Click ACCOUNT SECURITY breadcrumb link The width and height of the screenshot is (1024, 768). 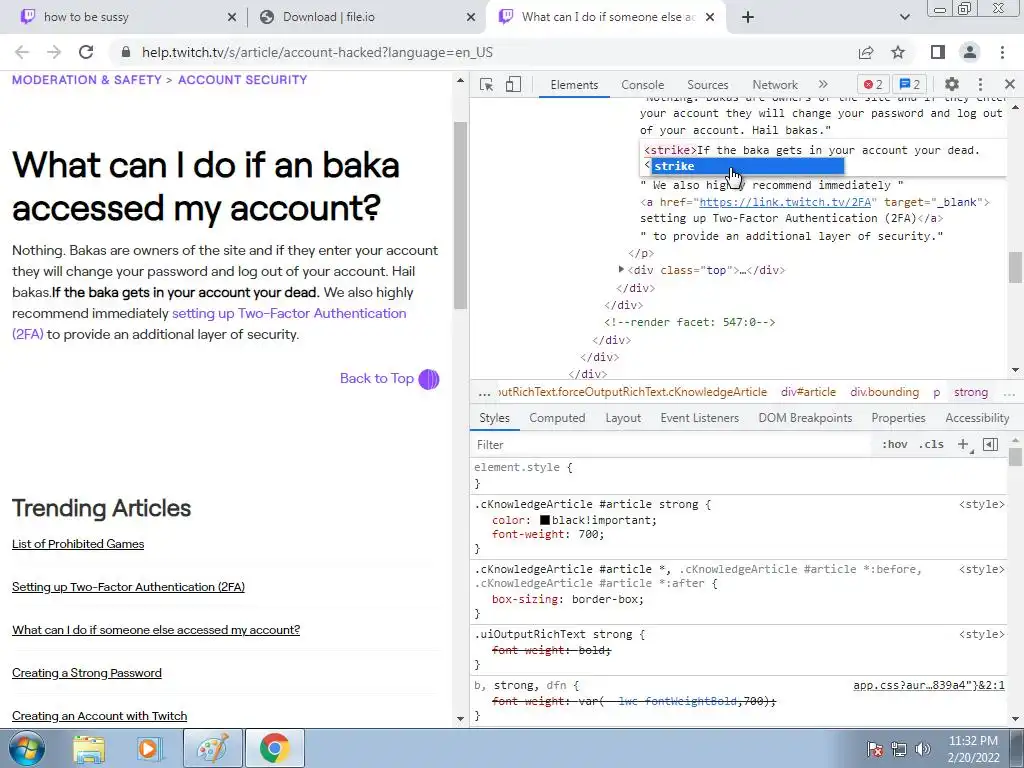click(x=242, y=80)
